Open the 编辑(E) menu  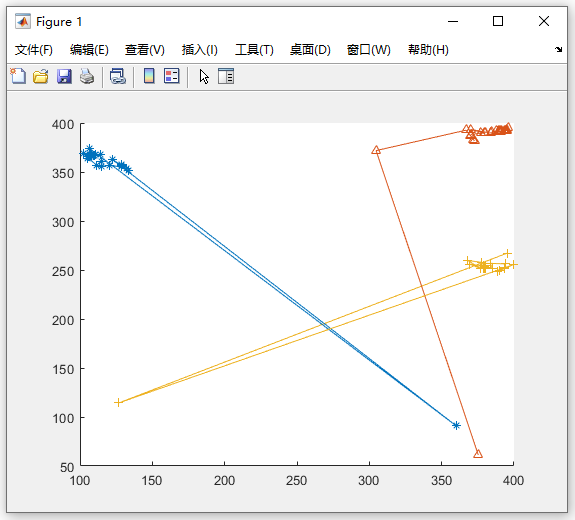tap(89, 50)
